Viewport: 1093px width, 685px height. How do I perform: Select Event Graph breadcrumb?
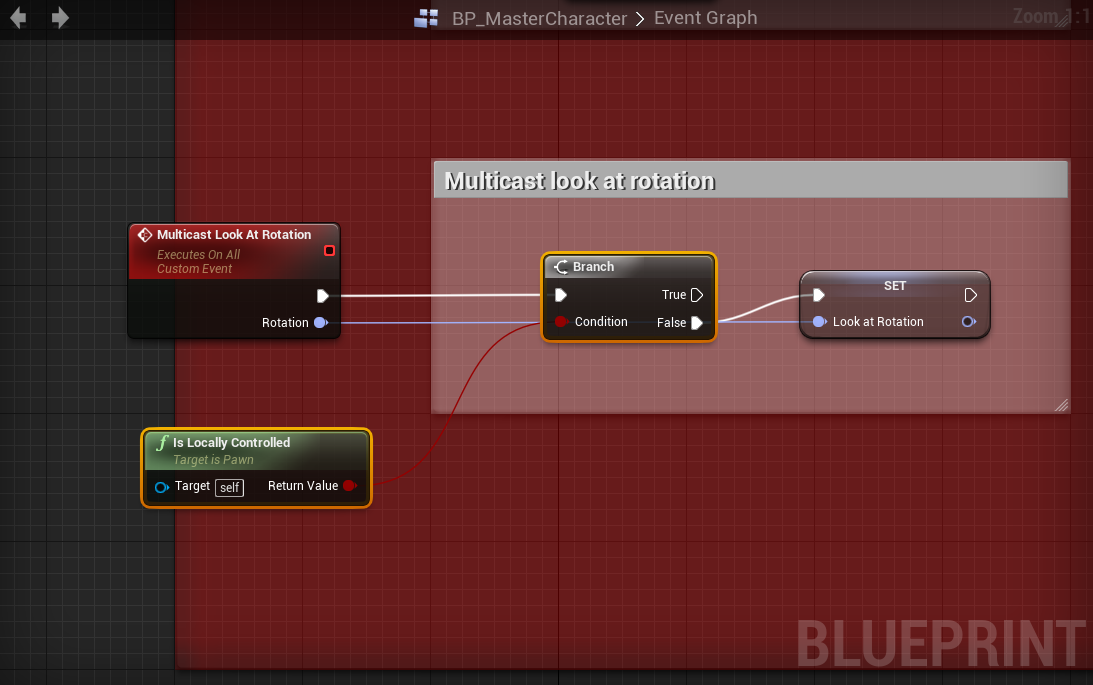(705, 17)
